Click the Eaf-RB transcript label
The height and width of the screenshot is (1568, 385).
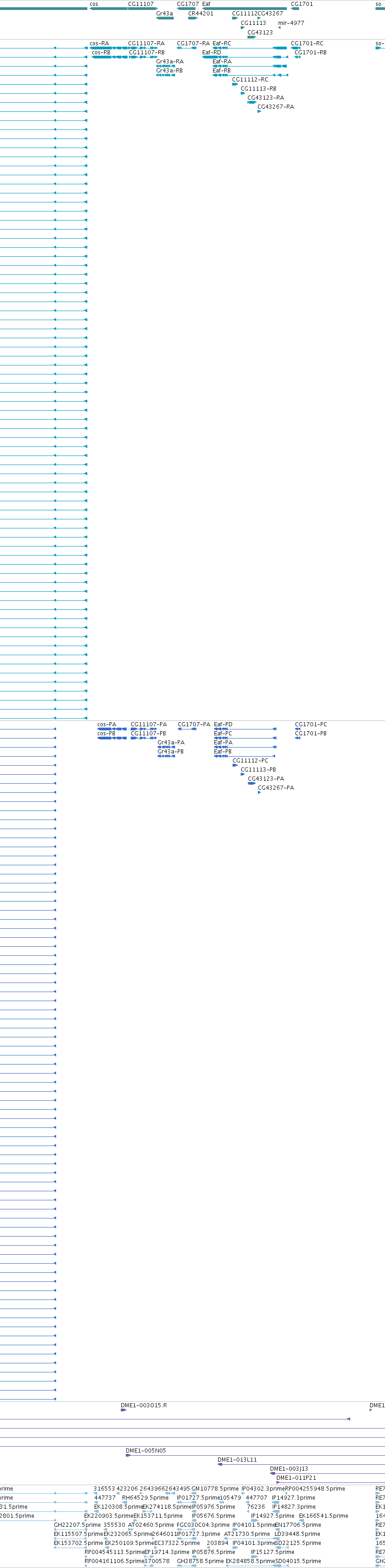click(x=221, y=71)
